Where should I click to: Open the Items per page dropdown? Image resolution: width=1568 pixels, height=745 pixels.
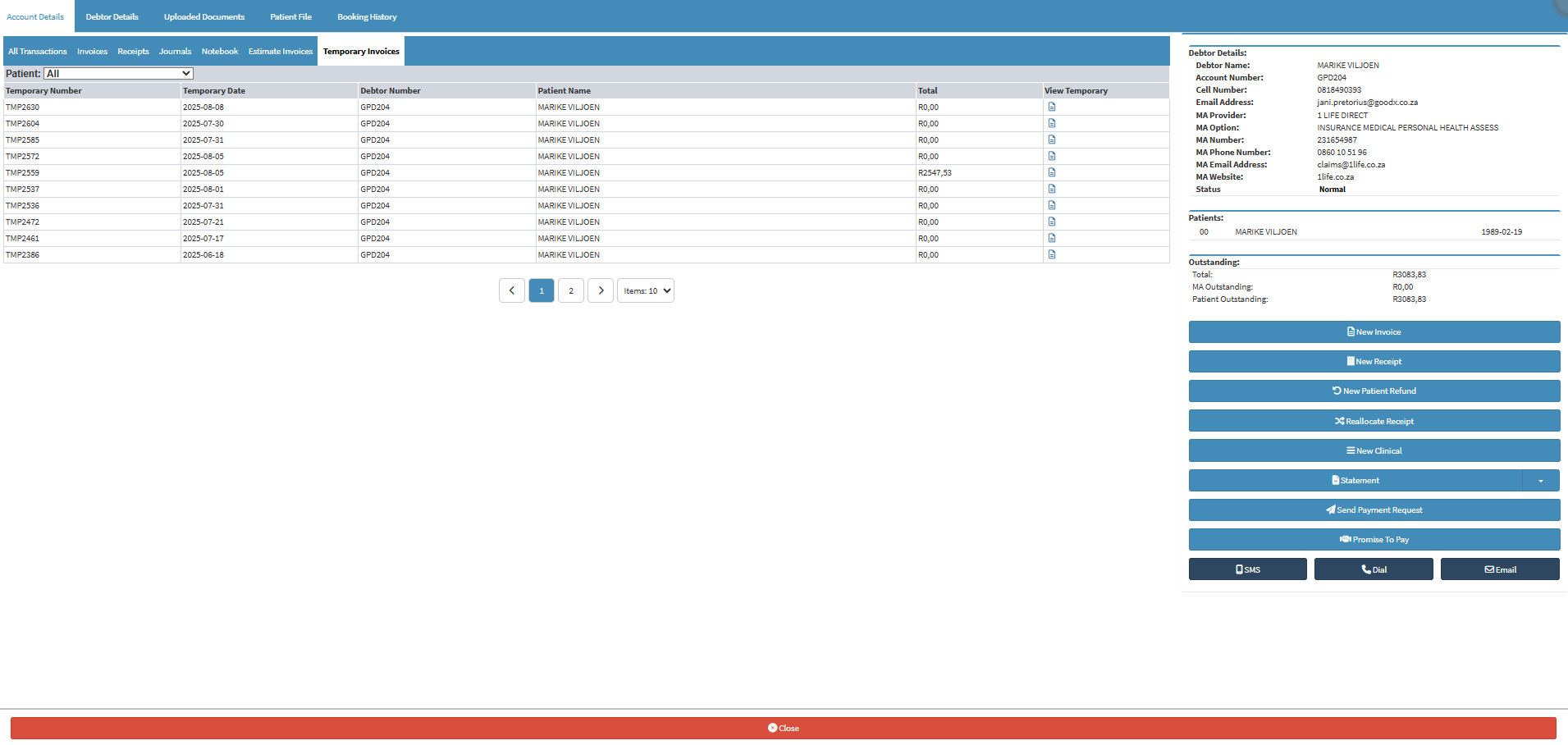[x=646, y=290]
